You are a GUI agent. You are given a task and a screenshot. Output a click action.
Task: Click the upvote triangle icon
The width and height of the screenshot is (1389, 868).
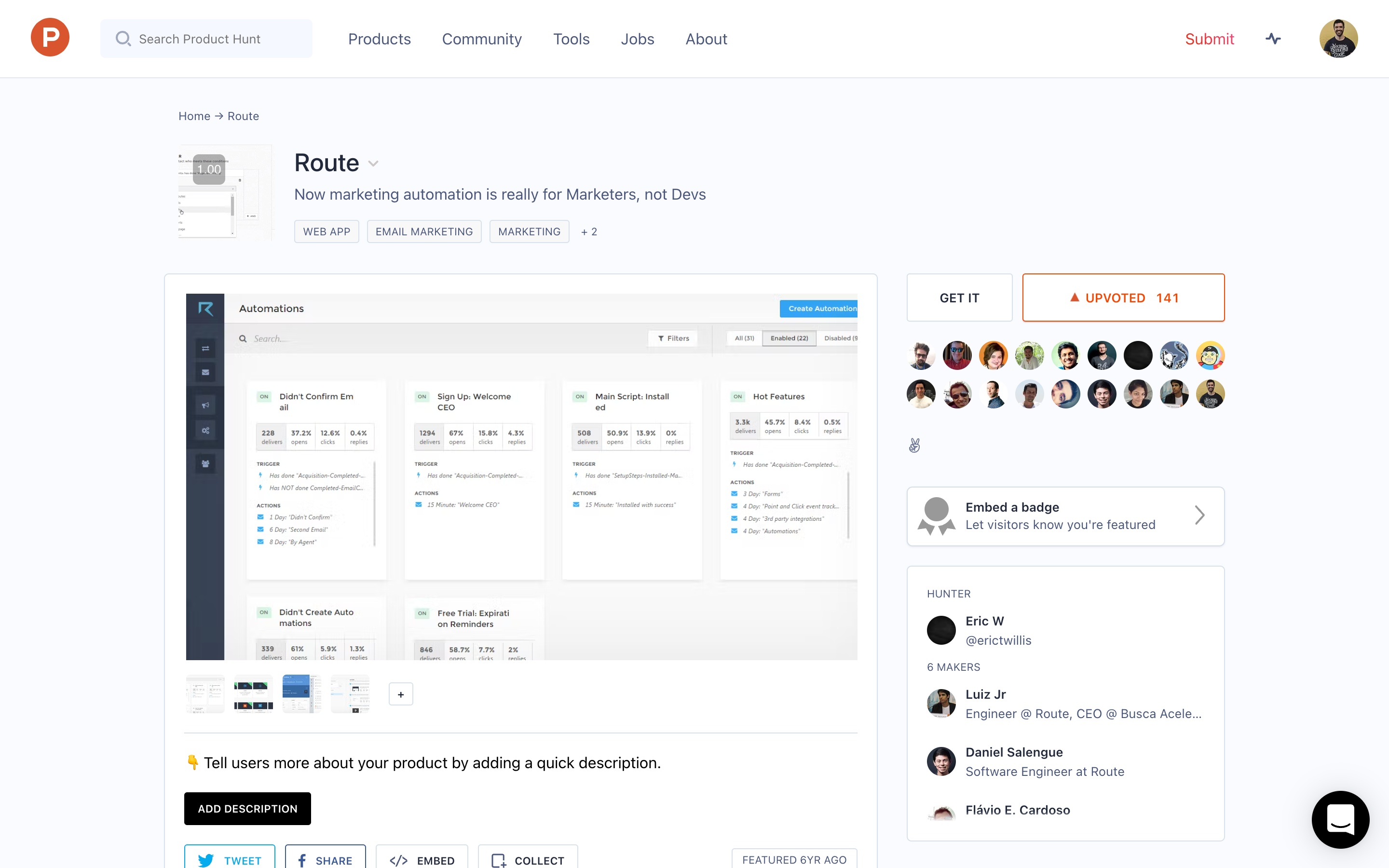click(1075, 298)
